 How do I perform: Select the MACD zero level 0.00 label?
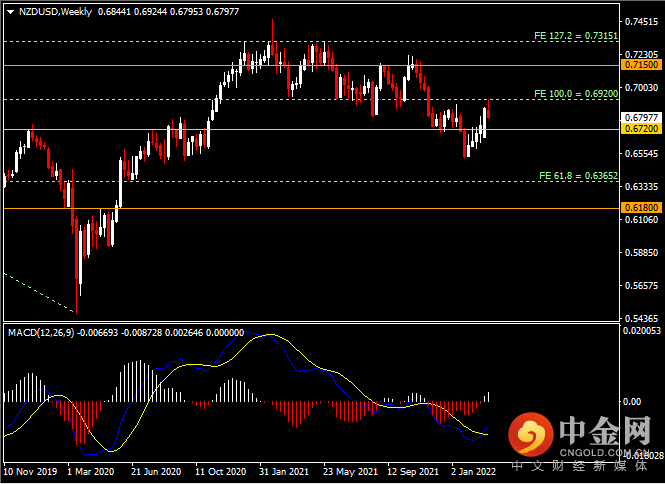pyautogui.click(x=631, y=401)
